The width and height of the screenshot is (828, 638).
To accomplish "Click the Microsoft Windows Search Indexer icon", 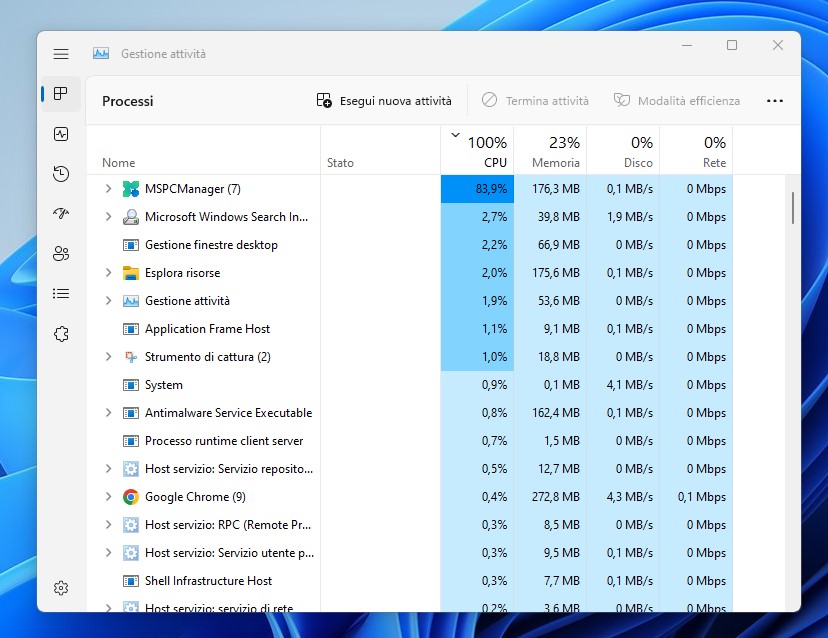I will click(x=130, y=217).
